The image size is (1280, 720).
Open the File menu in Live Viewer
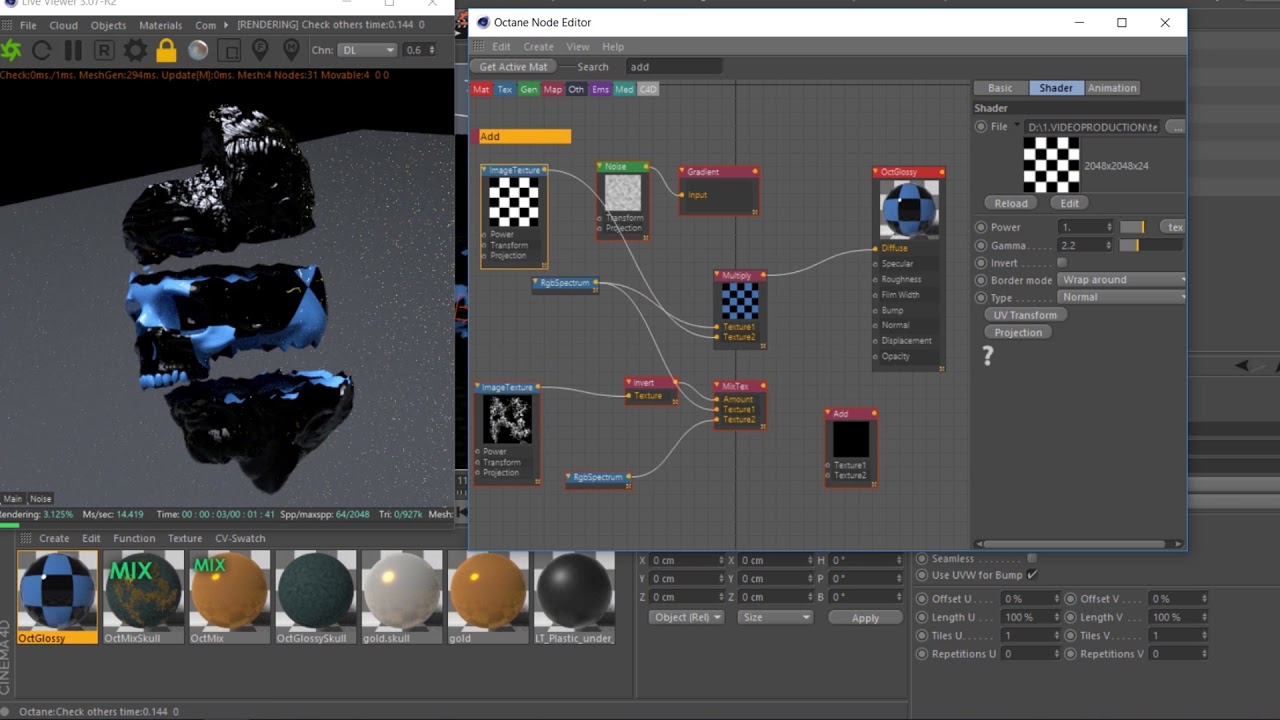28,25
